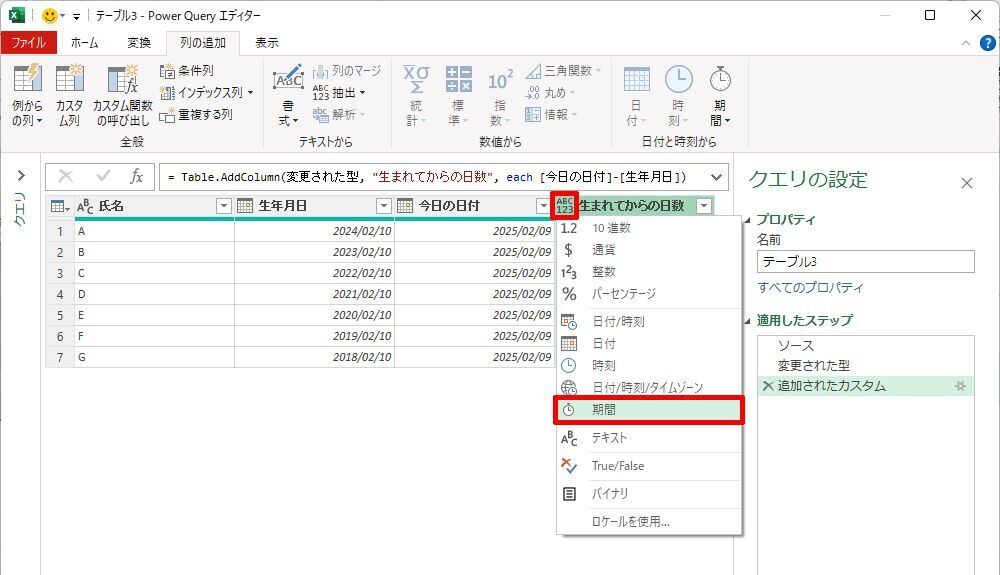Viewport: 1000px width, 575px height.
Task: Click the fx formula icon
Action: [136, 177]
